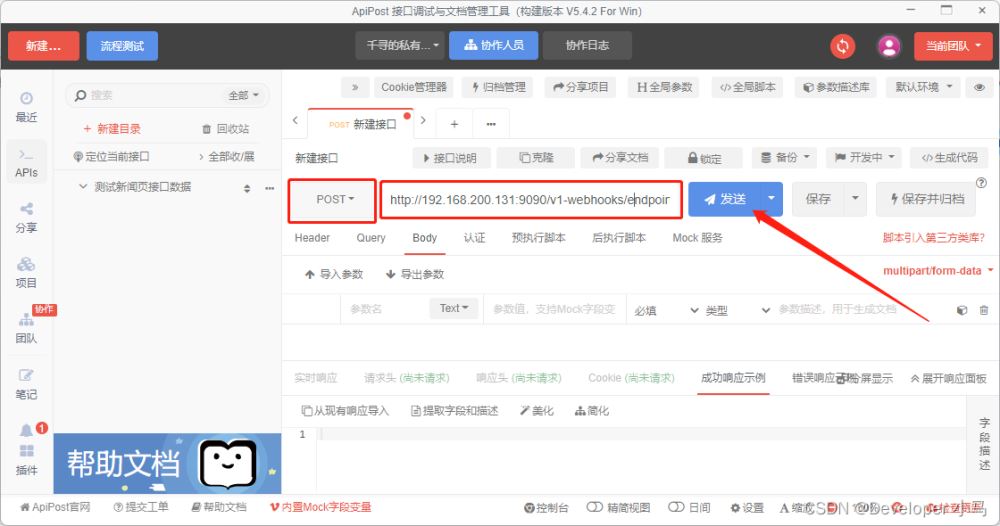The height and width of the screenshot is (526, 1000).
Task: Click the 流程测试 button
Action: [122, 46]
